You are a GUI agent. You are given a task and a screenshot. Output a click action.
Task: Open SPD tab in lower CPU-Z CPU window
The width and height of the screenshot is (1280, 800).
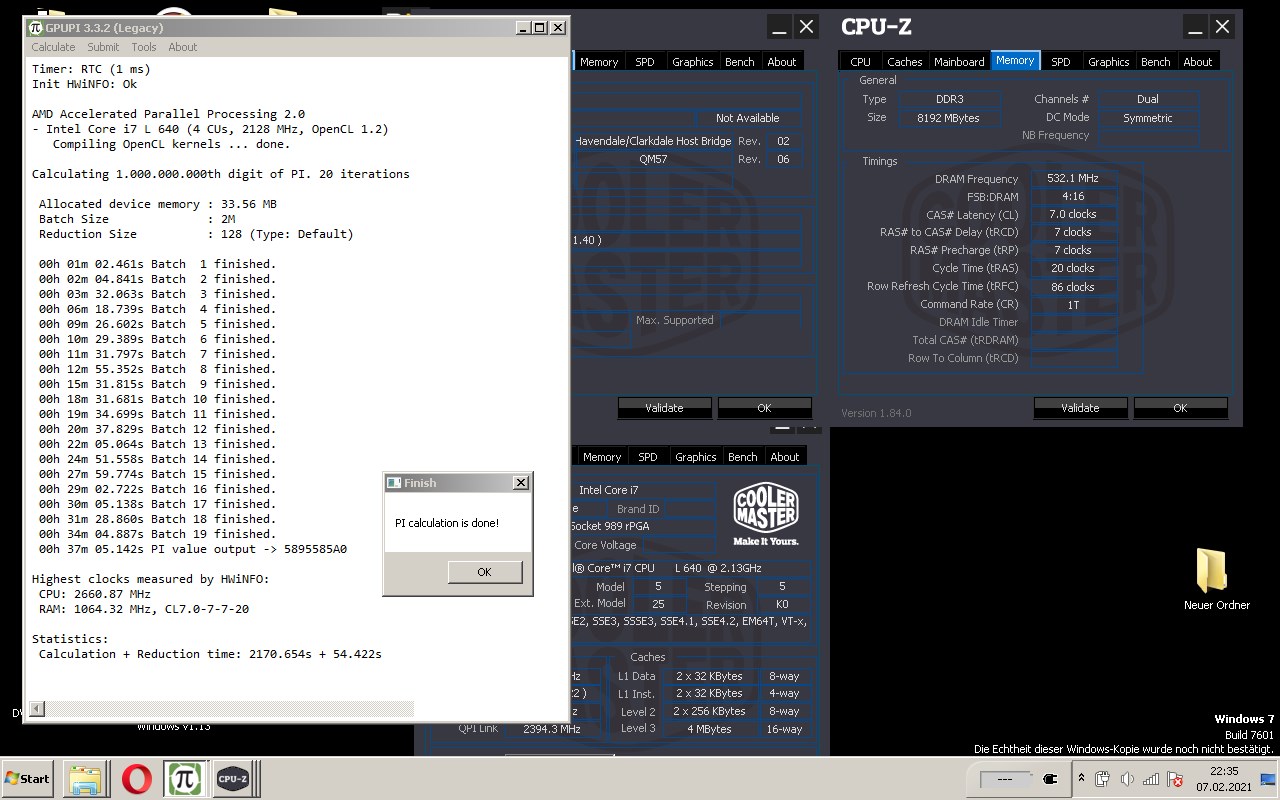point(648,456)
